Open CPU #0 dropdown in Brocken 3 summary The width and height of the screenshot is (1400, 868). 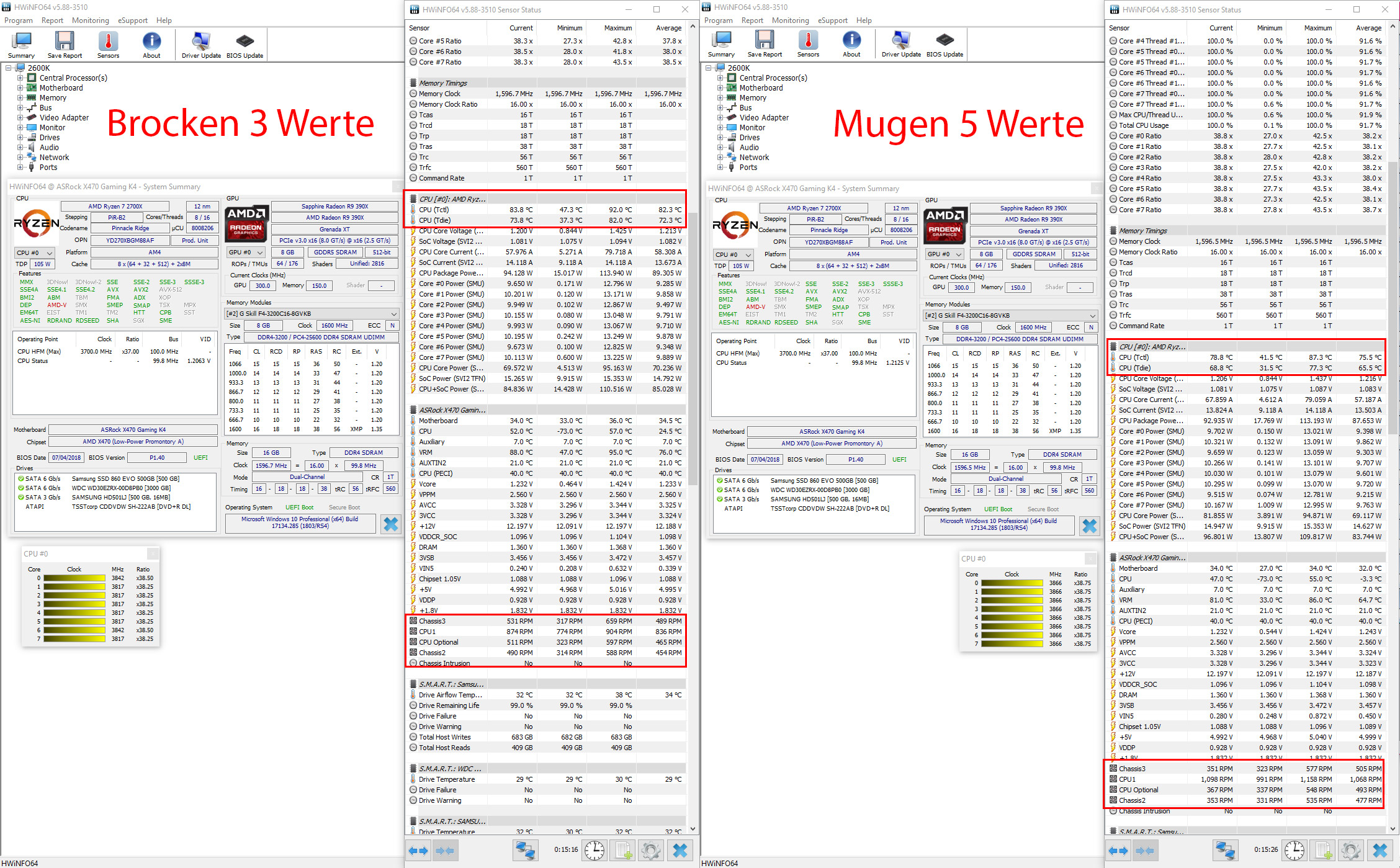(35, 253)
